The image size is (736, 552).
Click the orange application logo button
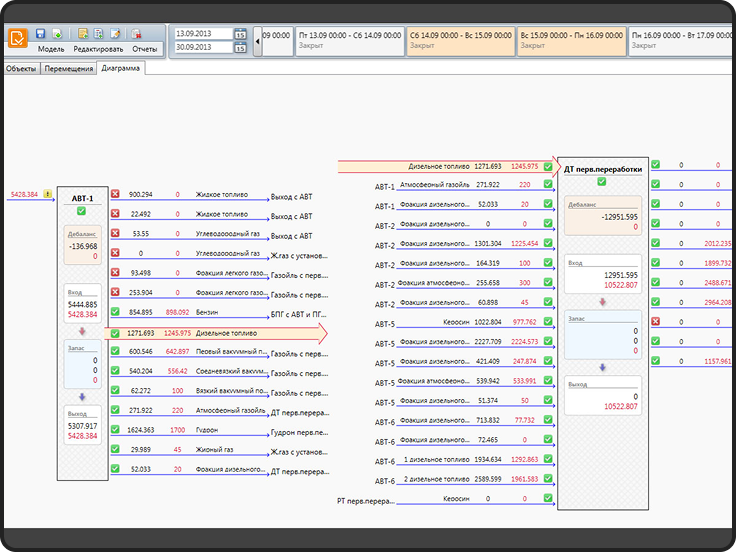pos(18,40)
